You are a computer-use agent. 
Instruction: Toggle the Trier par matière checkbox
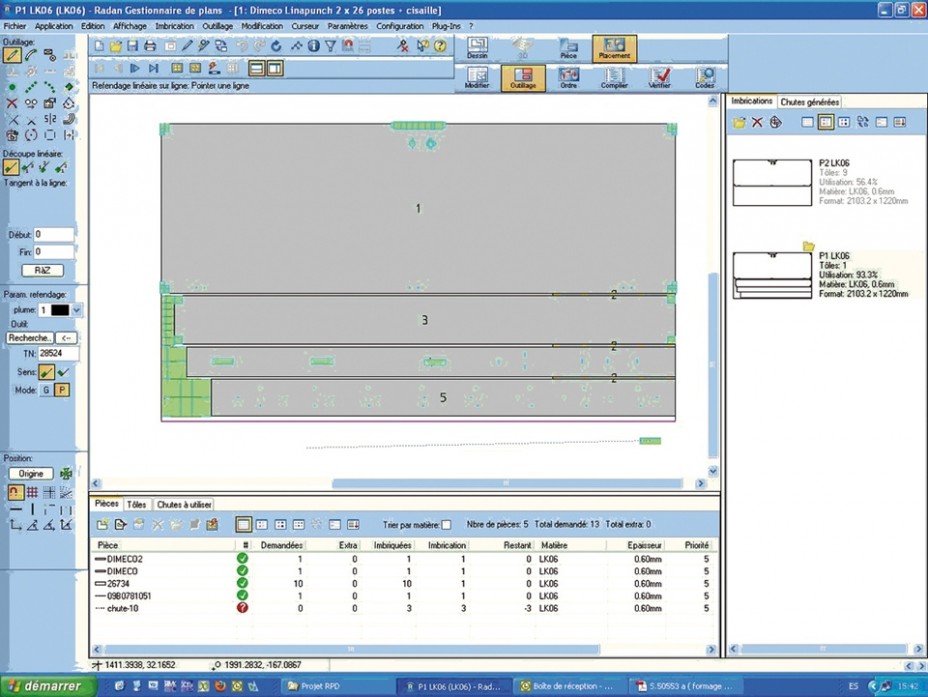[x=446, y=525]
